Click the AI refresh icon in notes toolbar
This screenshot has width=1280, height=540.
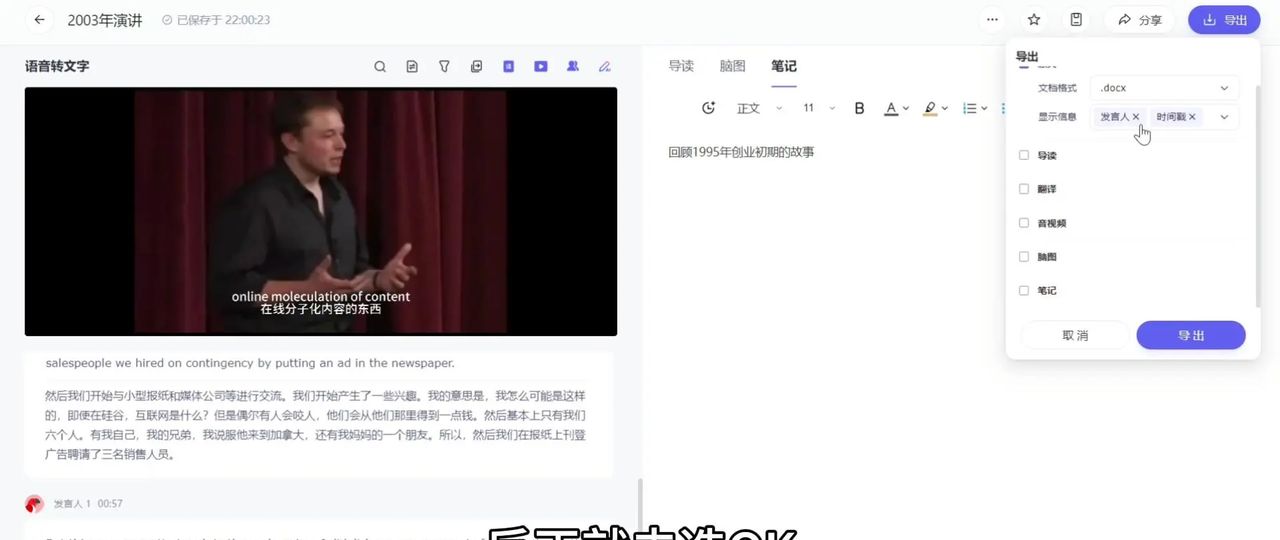(x=709, y=108)
